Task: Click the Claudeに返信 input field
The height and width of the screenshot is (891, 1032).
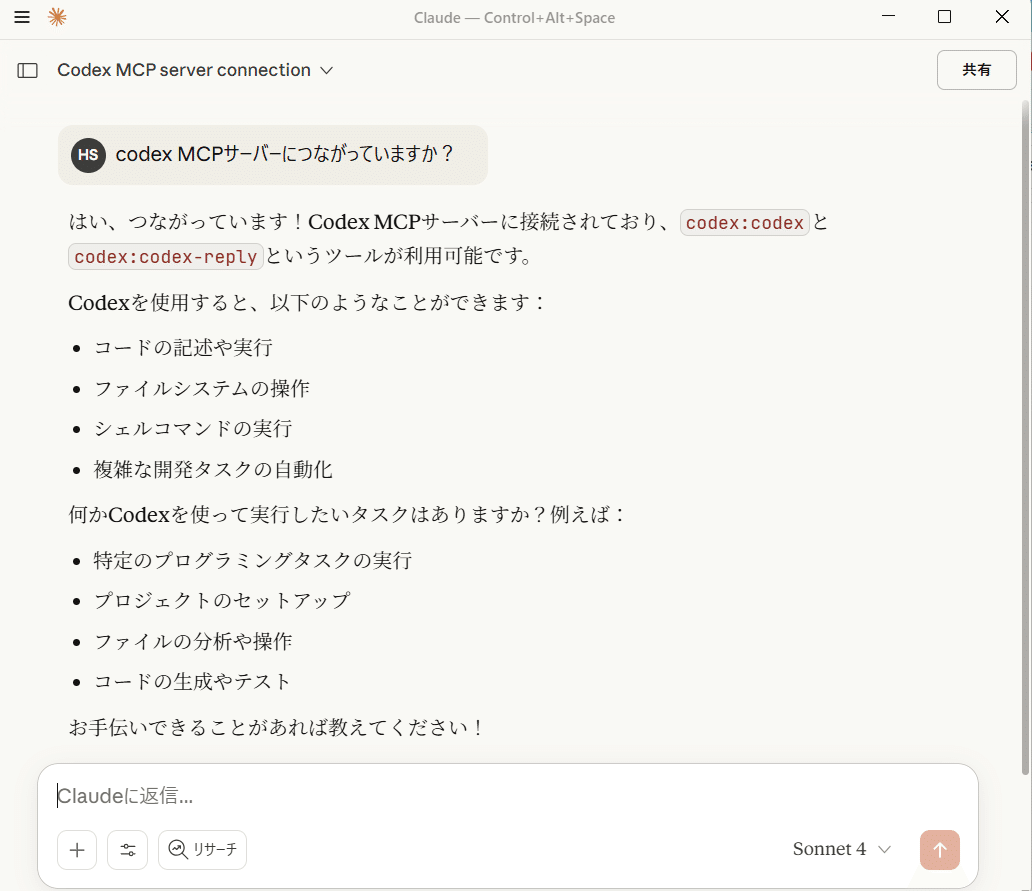Action: click(300, 796)
